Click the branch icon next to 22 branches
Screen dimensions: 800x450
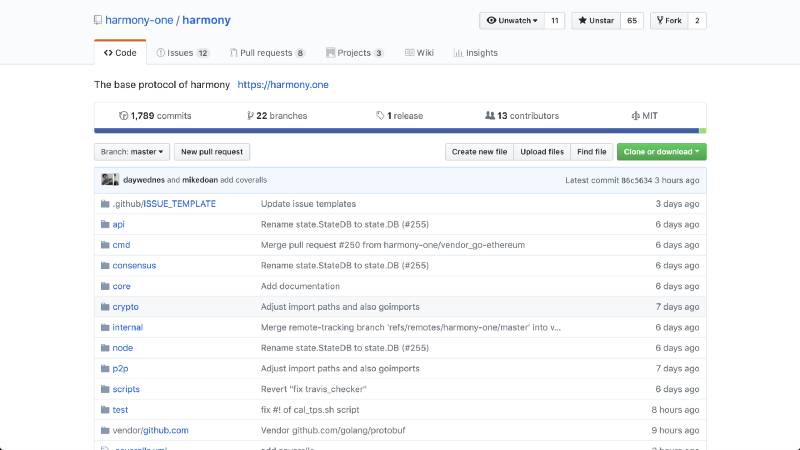[x=250, y=116]
